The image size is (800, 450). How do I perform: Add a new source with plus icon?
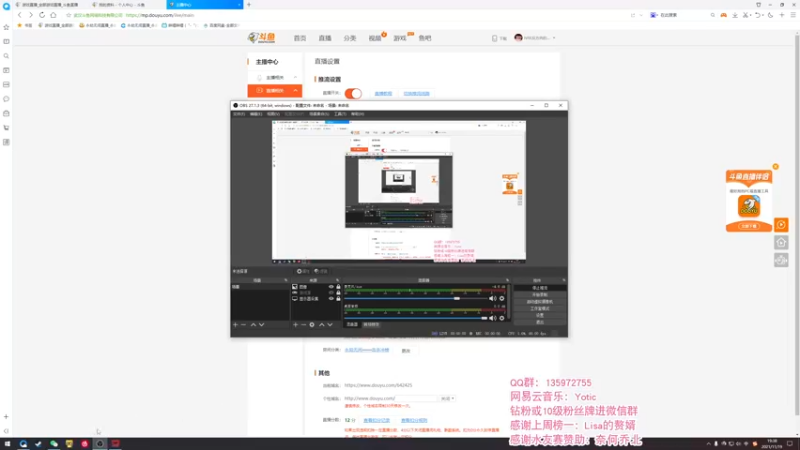(295, 324)
